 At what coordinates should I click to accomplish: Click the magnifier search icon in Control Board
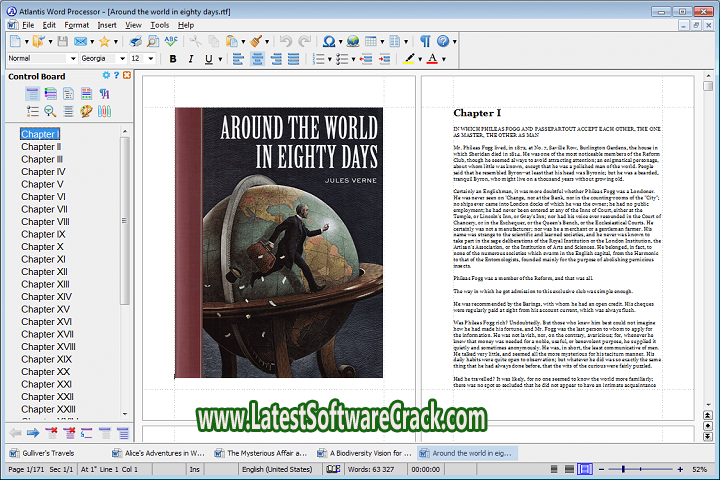50,110
